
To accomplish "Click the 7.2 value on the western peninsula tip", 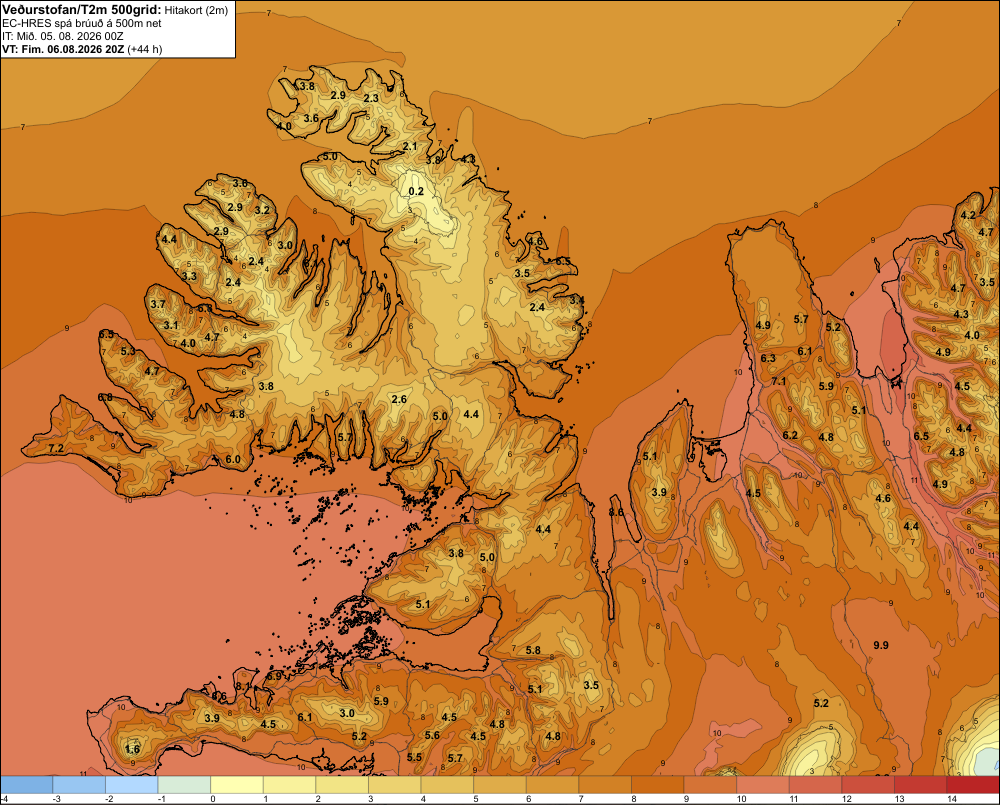I will coord(56,448).
